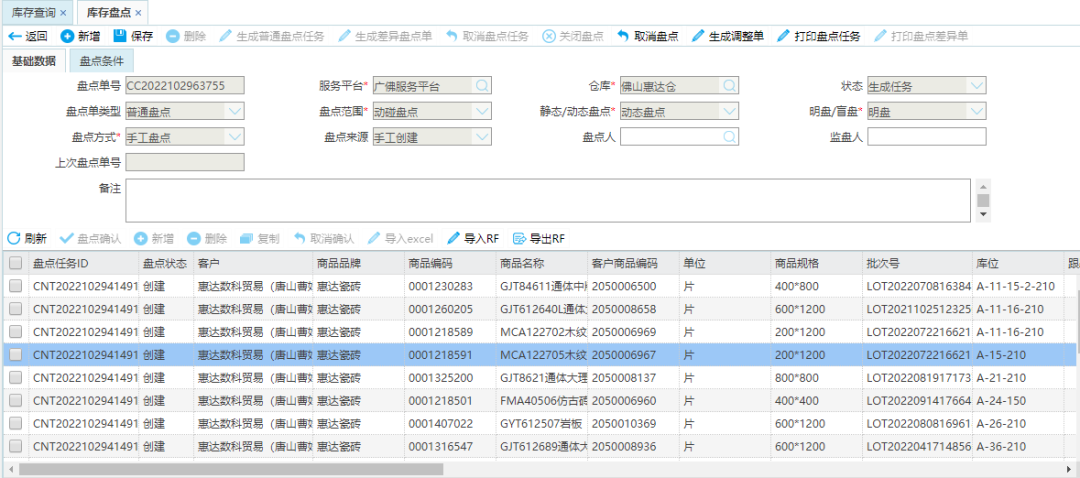Select checkbox for row with code 0001325200
The height and width of the screenshot is (478, 1080).
[15, 377]
